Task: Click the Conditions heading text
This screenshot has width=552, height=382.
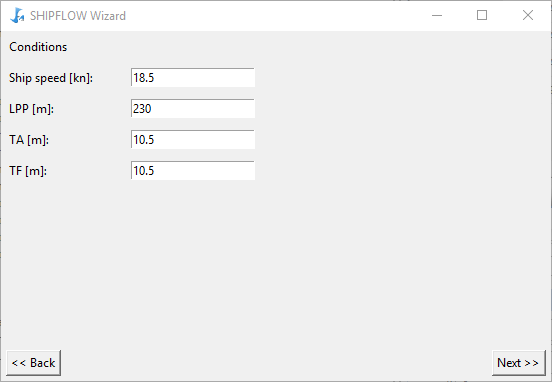Action: point(38,47)
